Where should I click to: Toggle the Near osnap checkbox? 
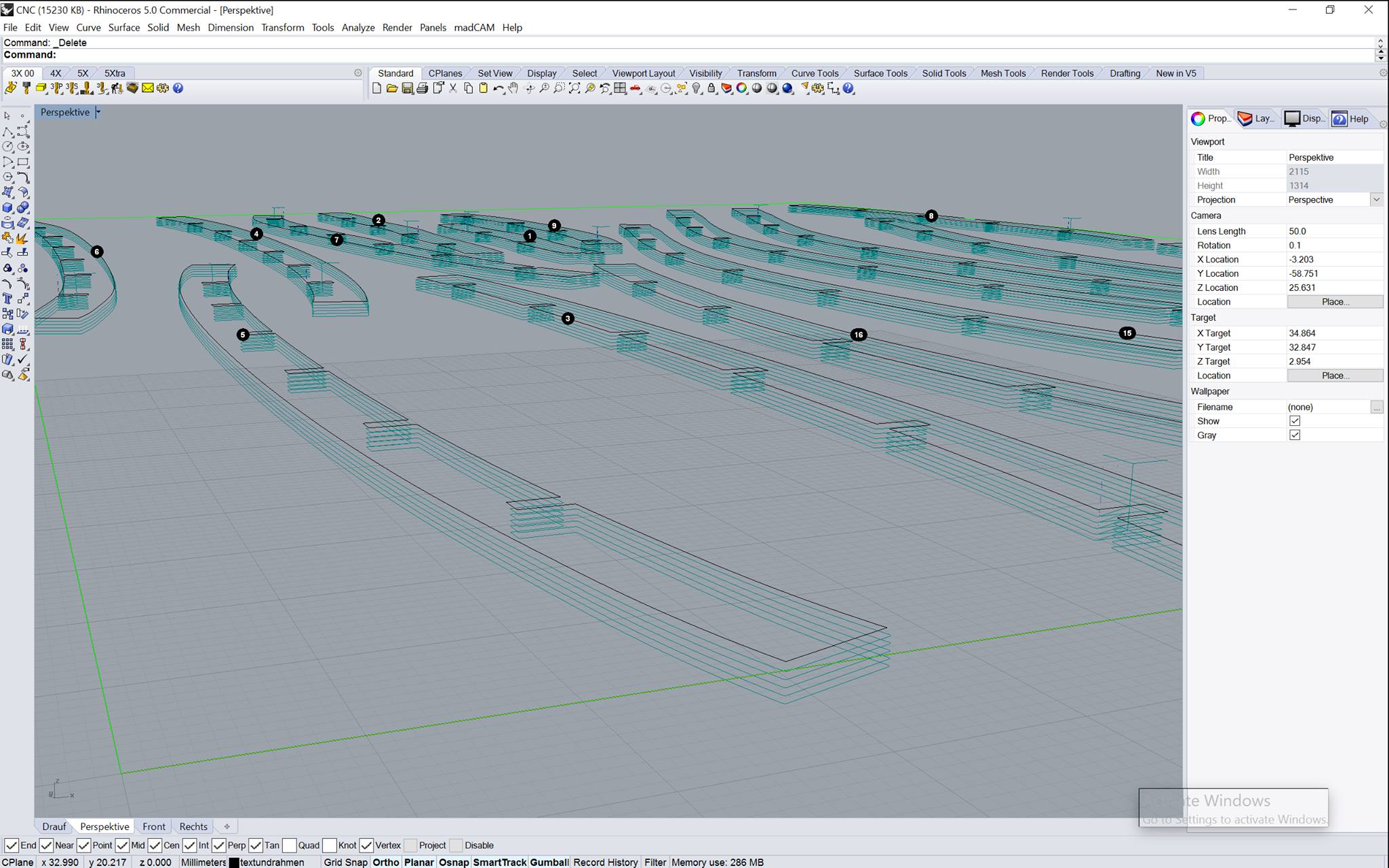(47, 845)
